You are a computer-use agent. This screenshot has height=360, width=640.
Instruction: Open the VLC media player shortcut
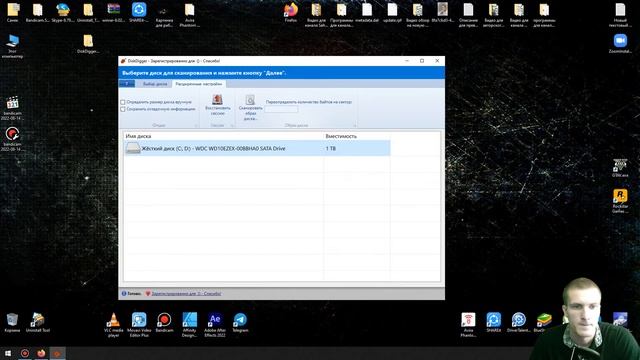point(113,324)
